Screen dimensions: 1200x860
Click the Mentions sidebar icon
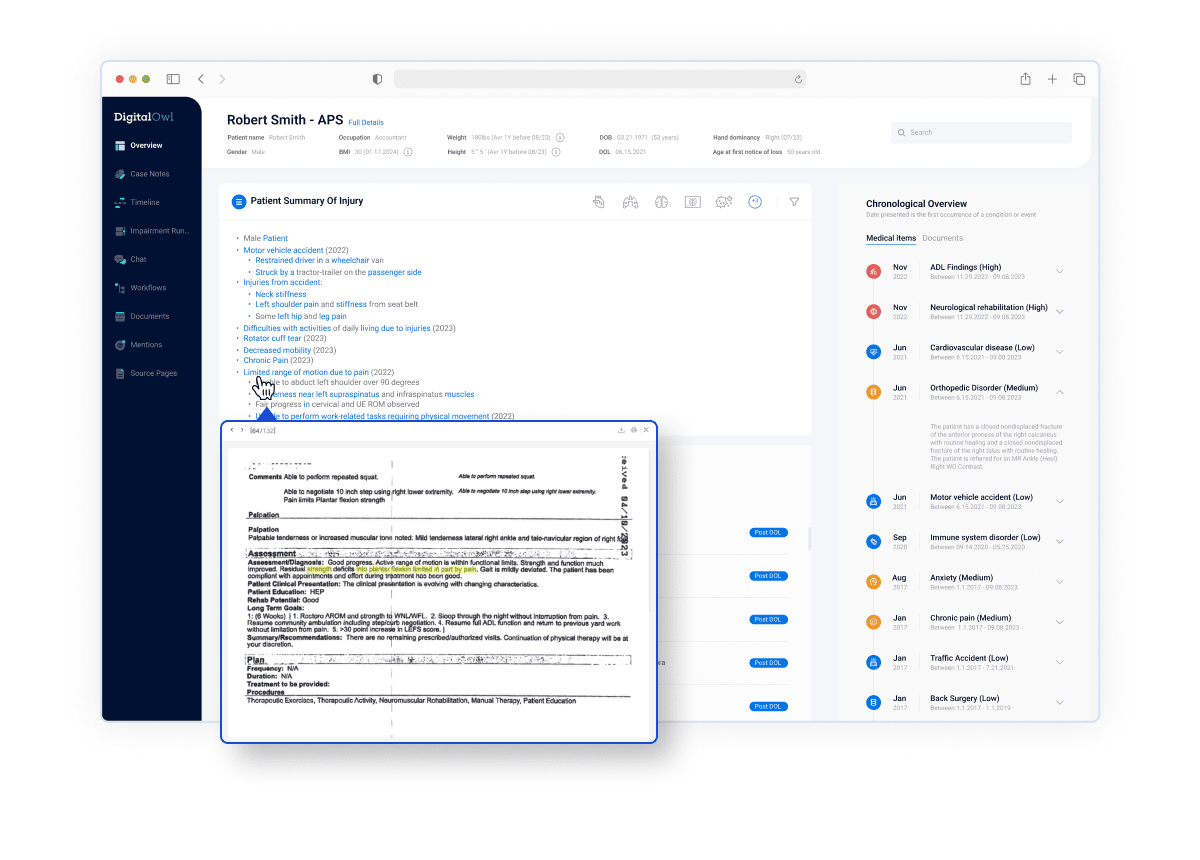(x=120, y=345)
